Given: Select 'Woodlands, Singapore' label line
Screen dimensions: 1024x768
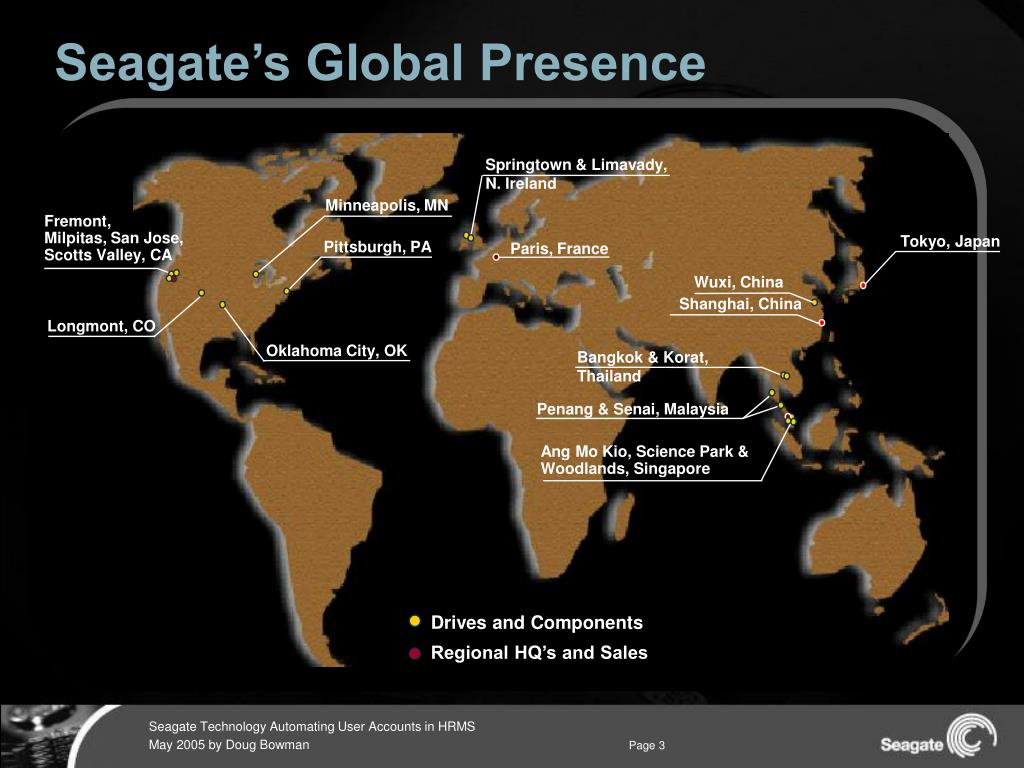Looking at the screenshot, I should click(x=625, y=469).
